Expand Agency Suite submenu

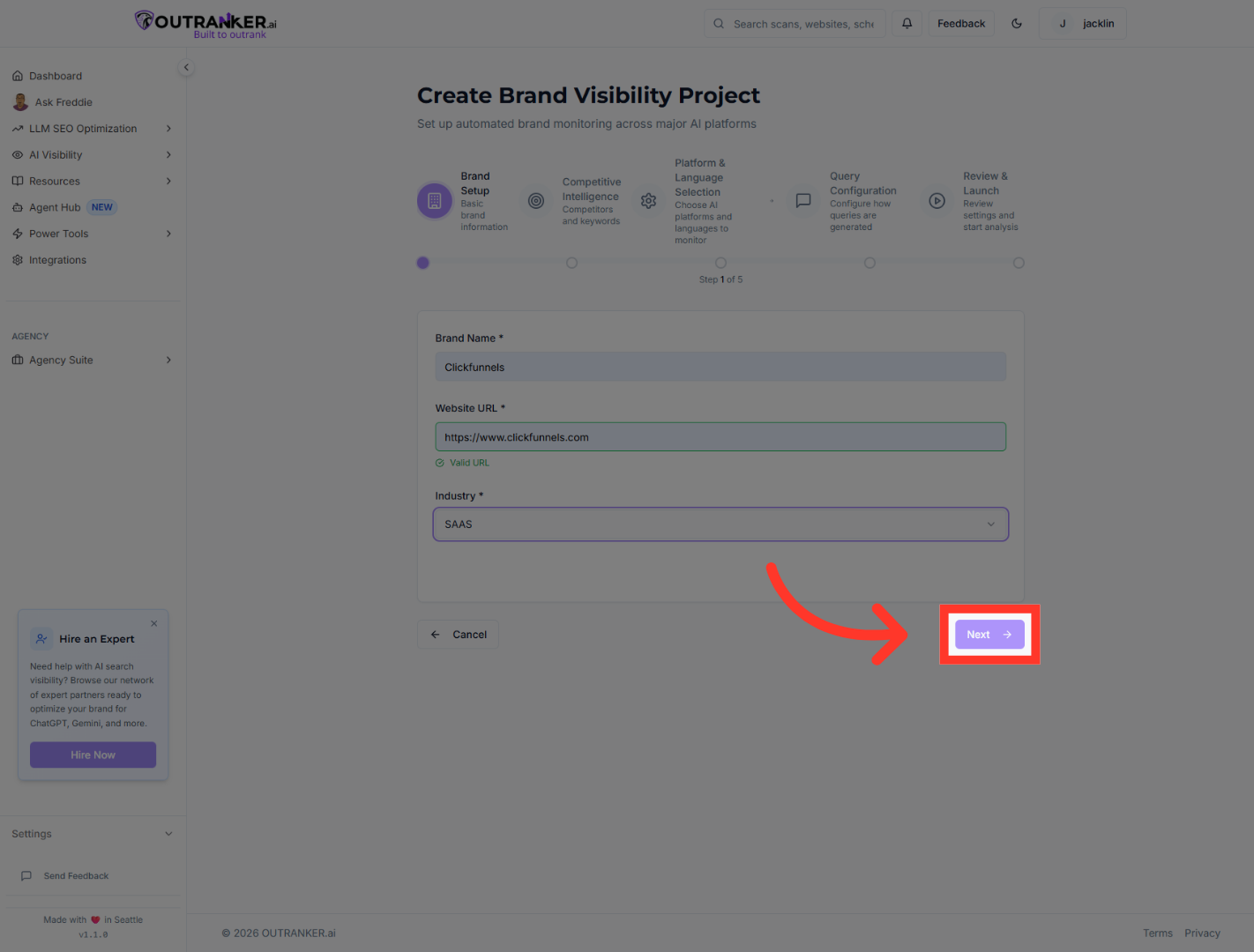tap(168, 360)
